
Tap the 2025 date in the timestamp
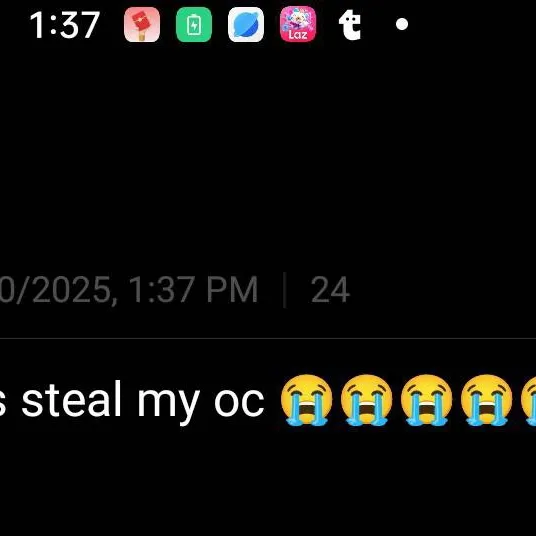coord(70,290)
